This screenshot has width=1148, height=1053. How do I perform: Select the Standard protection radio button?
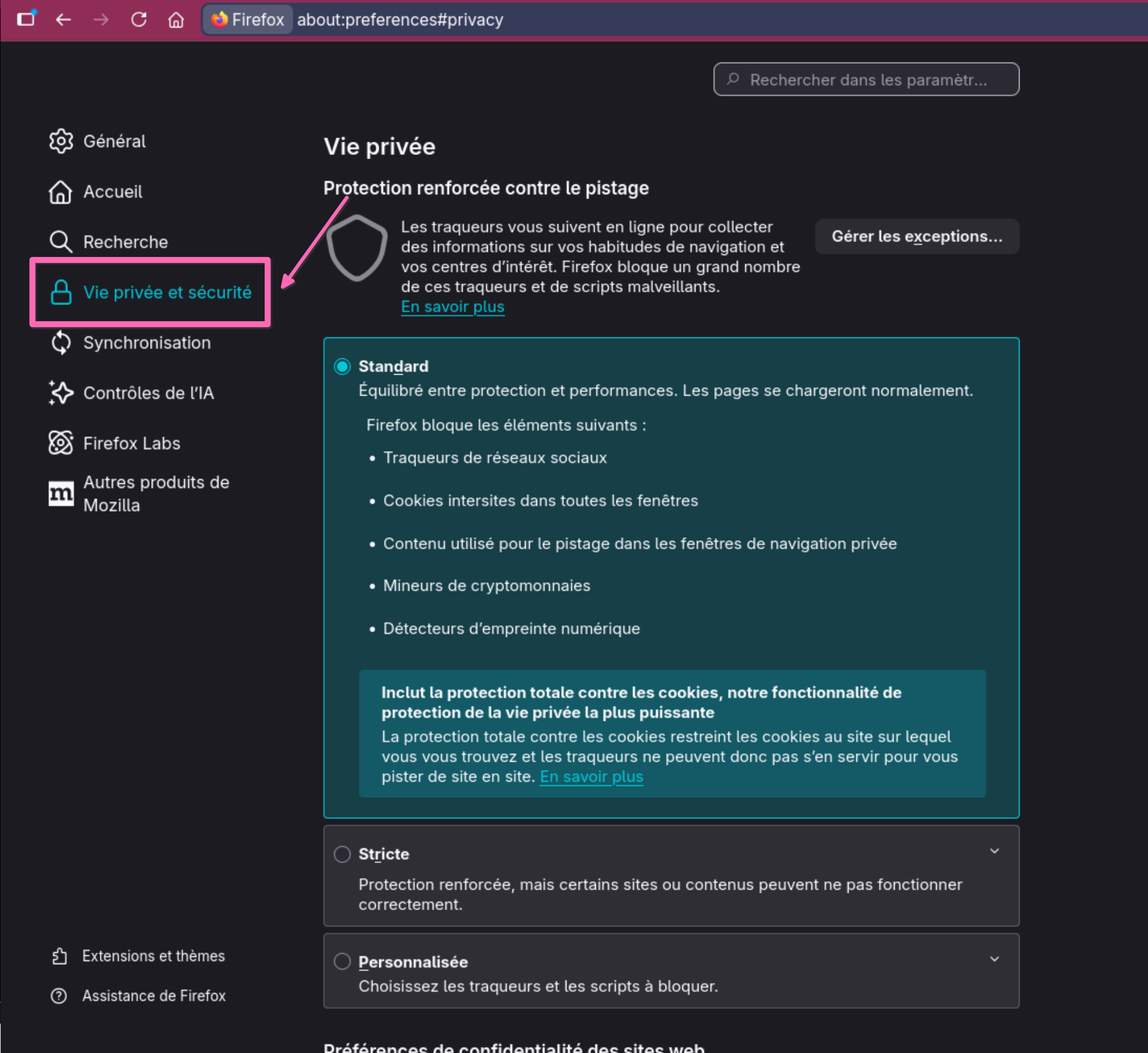[342, 367]
